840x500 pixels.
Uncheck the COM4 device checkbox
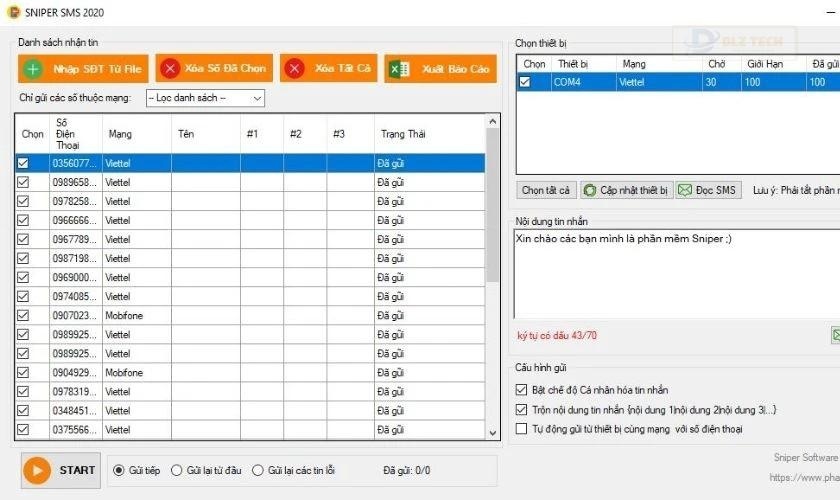click(525, 82)
